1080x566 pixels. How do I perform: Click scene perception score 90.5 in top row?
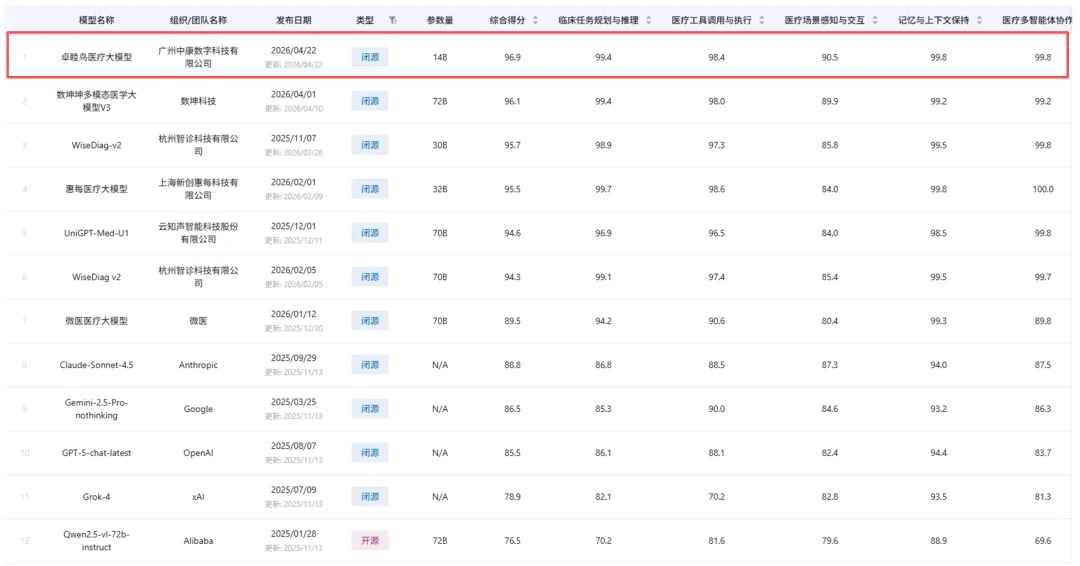[x=830, y=58]
